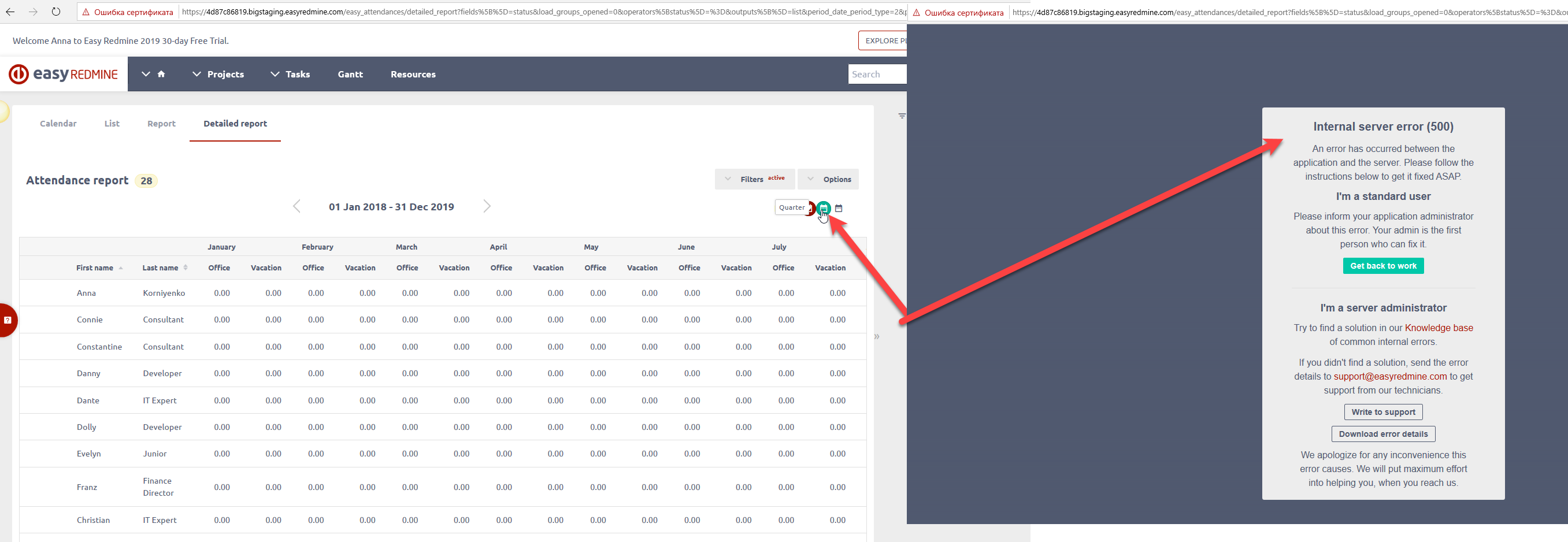Click the filter icon above the sidebar
Screen dimensions: 1568x542
tap(902, 116)
